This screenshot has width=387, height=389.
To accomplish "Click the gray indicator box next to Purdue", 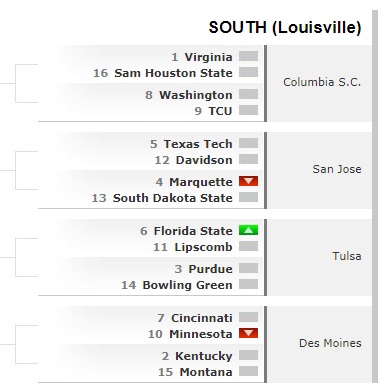I will pyautogui.click(x=248, y=268).
